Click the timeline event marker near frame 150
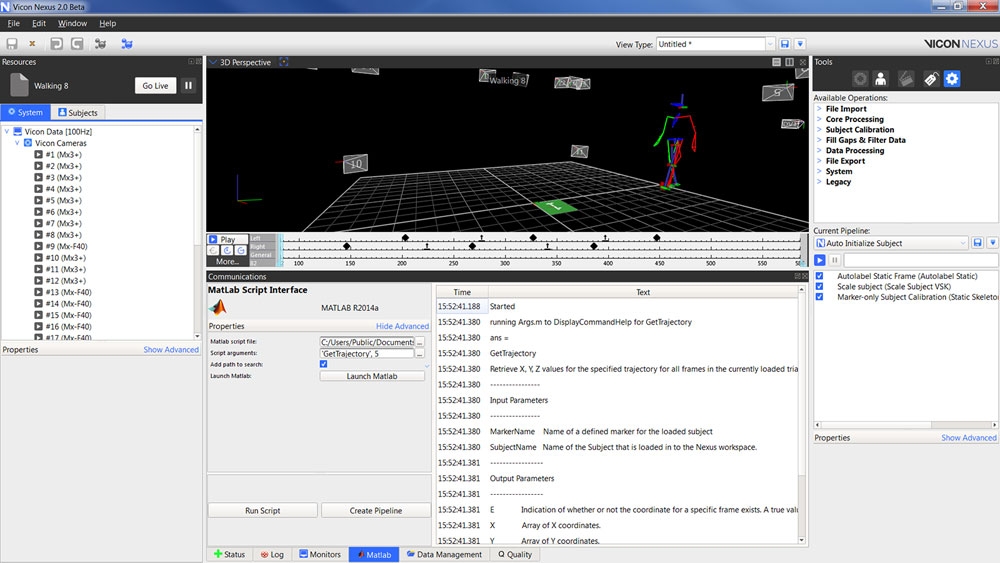The width and height of the screenshot is (1000, 563). 347,245
